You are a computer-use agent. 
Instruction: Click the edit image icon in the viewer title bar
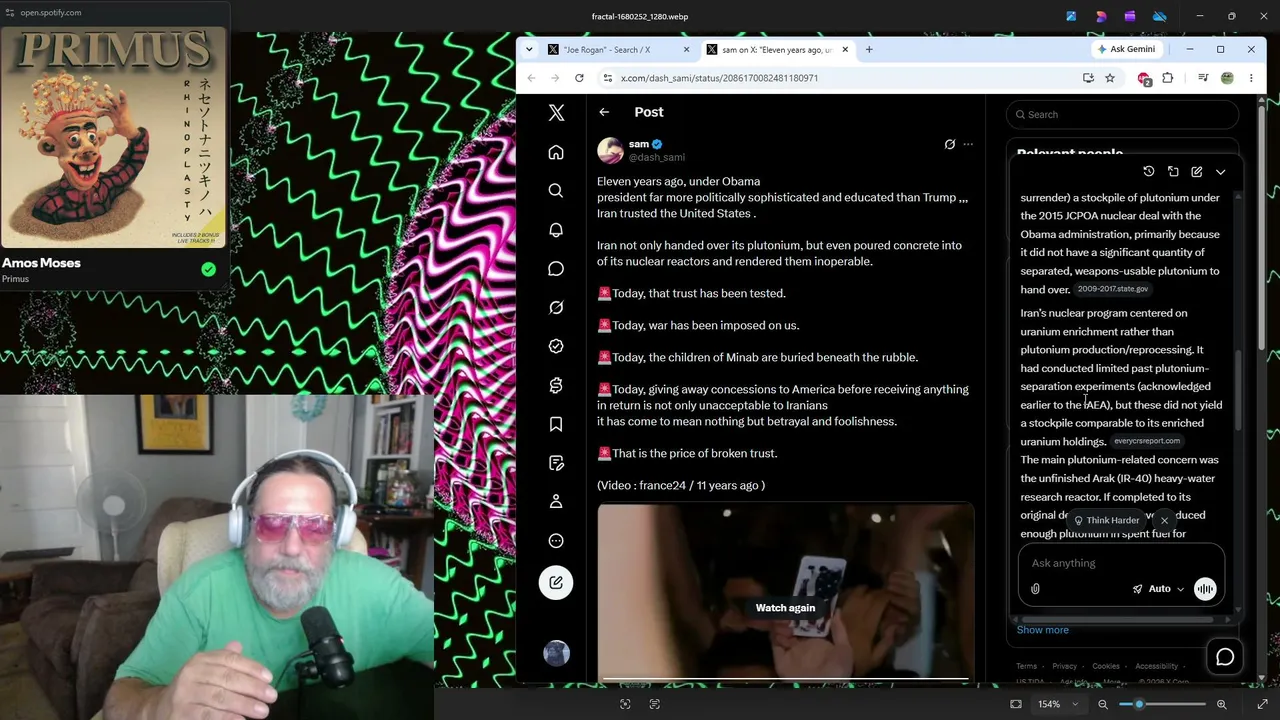click(1071, 16)
